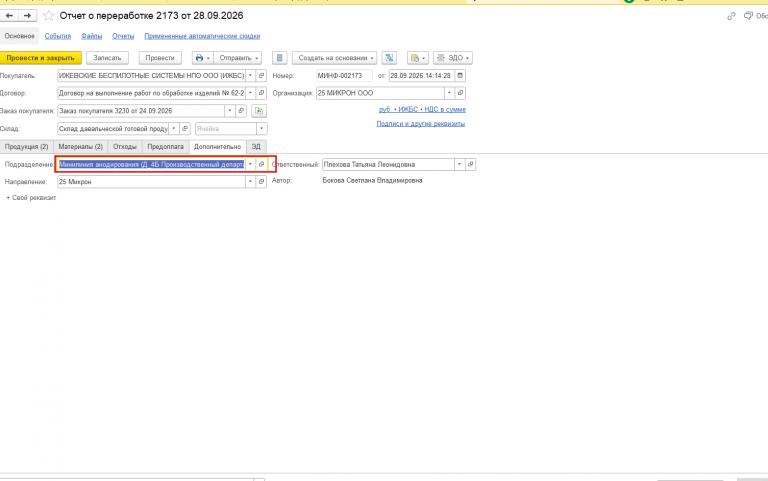768x481 pixels.
Task: Open the Создать на основании menu
Action: (x=335, y=58)
